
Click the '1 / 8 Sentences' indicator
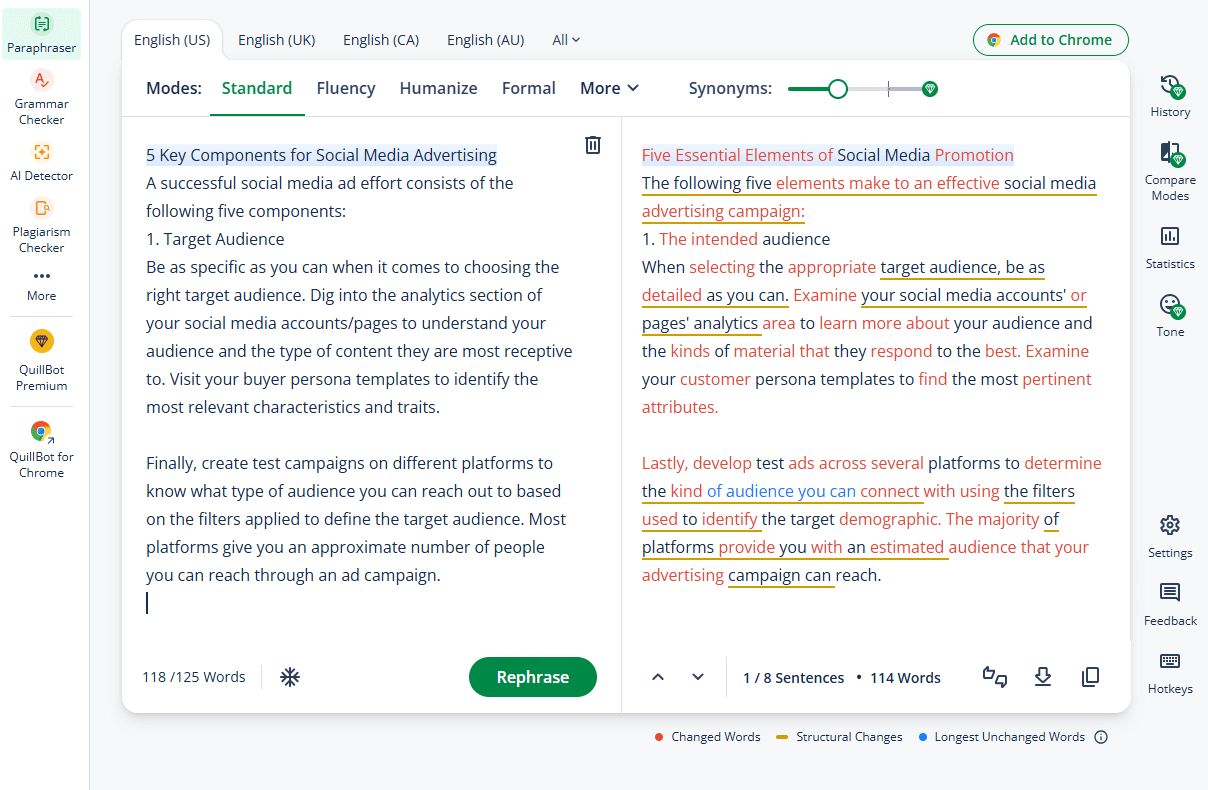(x=794, y=678)
